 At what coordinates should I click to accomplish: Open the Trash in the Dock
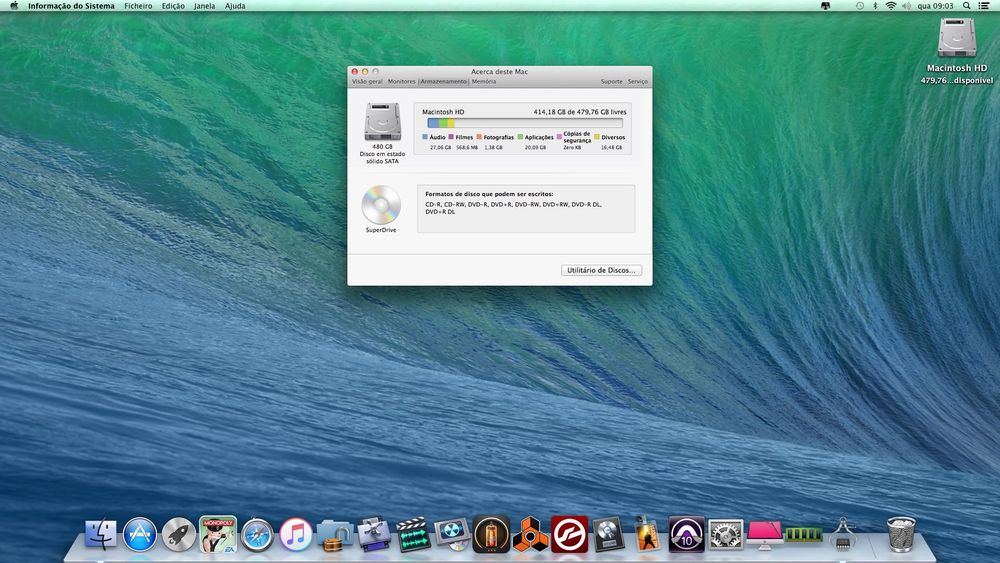pyautogui.click(x=901, y=534)
